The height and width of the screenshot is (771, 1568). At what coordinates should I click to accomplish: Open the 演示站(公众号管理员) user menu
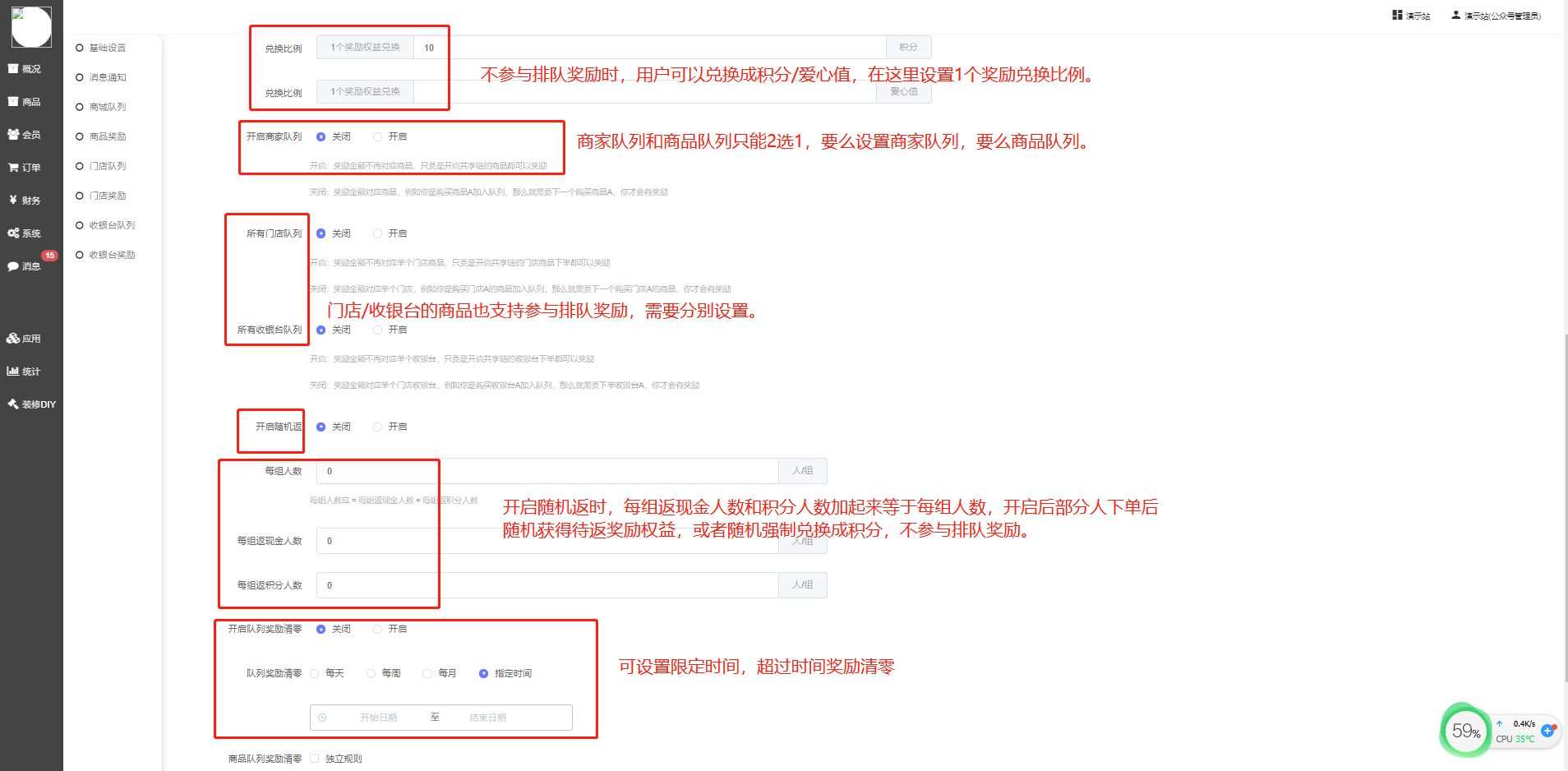coord(1496,16)
